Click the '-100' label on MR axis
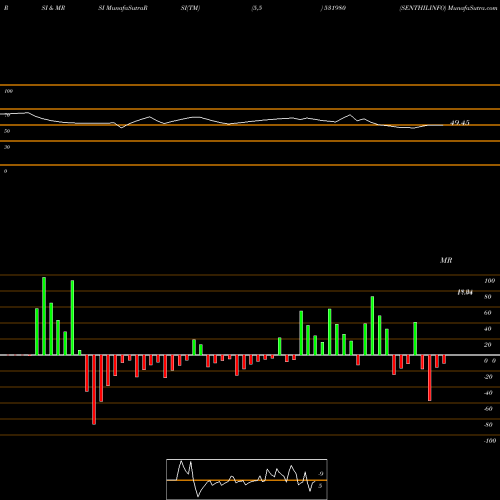The height and width of the screenshot is (500, 500). click(490, 441)
